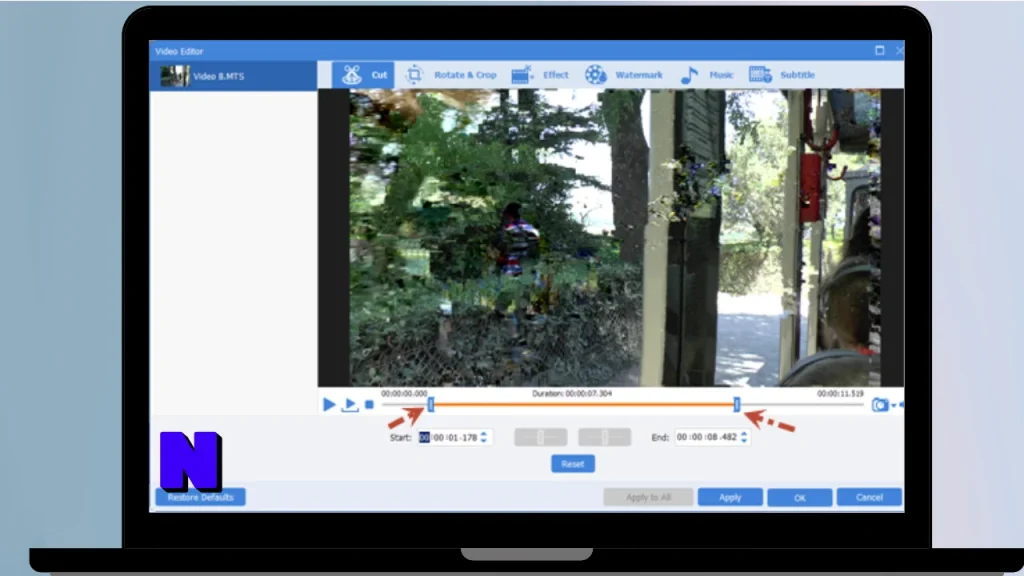Click the left greyed-out split button
Viewport: 1024px width, 576px height.
click(541, 437)
